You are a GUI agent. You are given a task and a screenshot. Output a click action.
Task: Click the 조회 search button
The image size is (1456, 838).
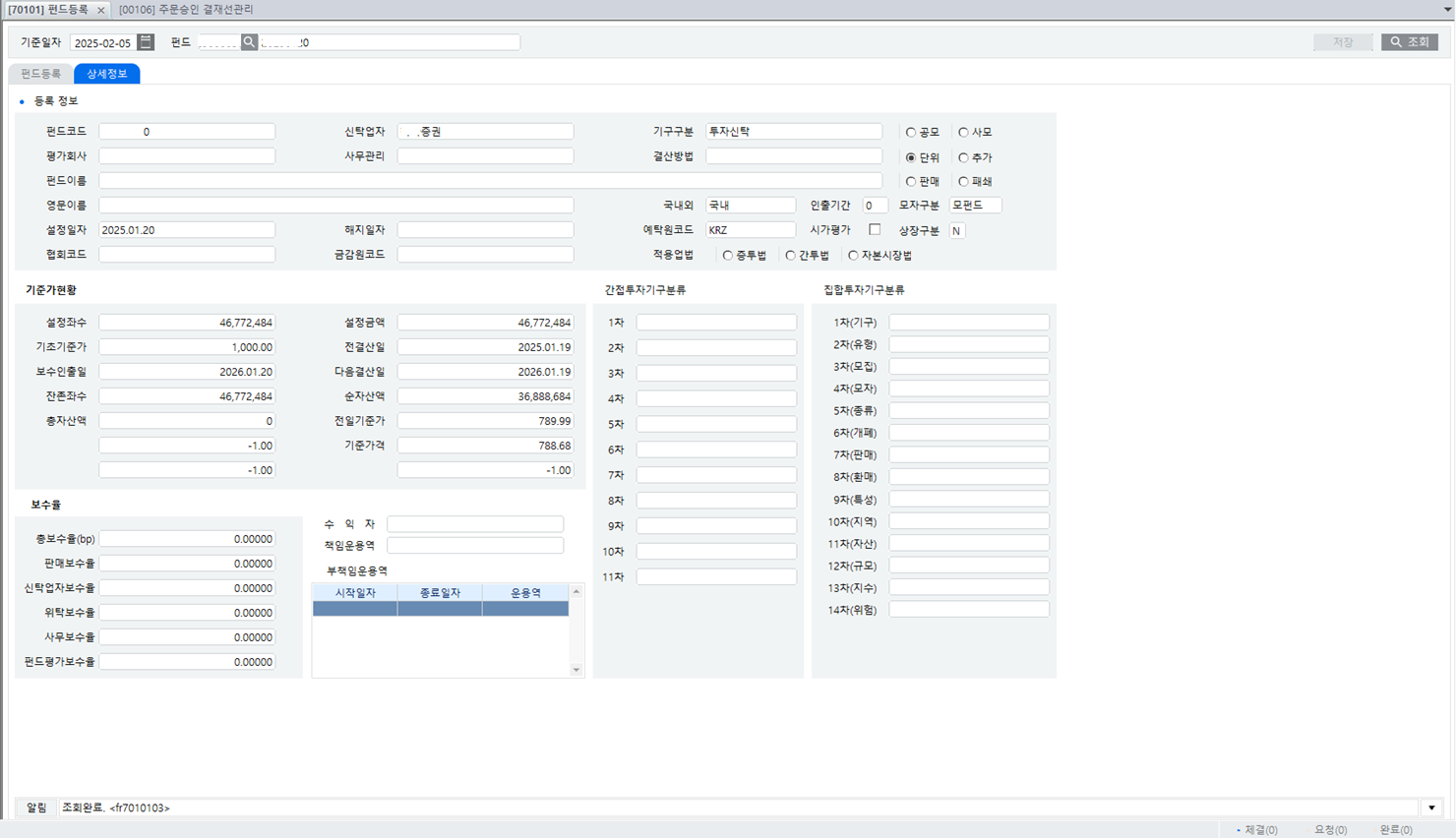pos(1410,42)
